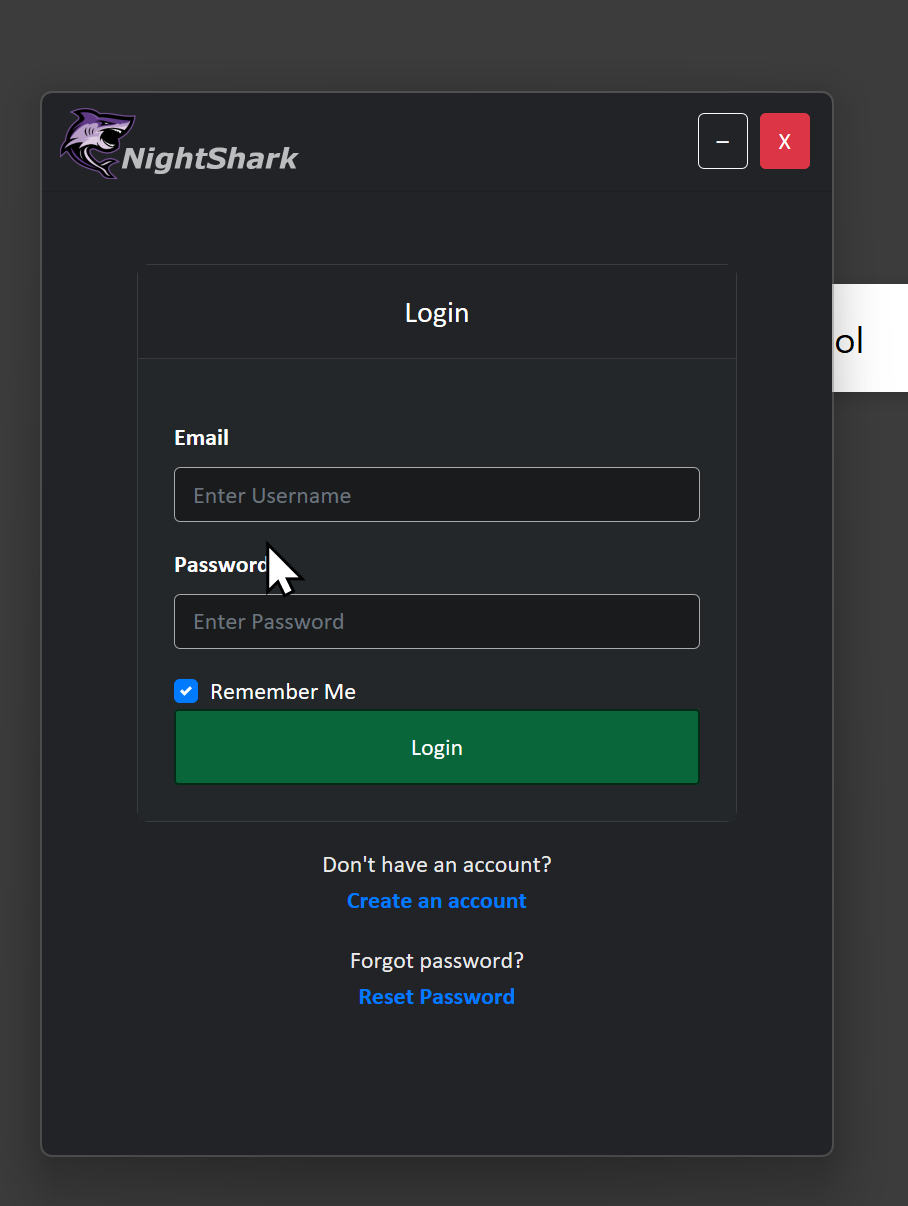
Task: Click the Login card header title
Action: point(437,313)
